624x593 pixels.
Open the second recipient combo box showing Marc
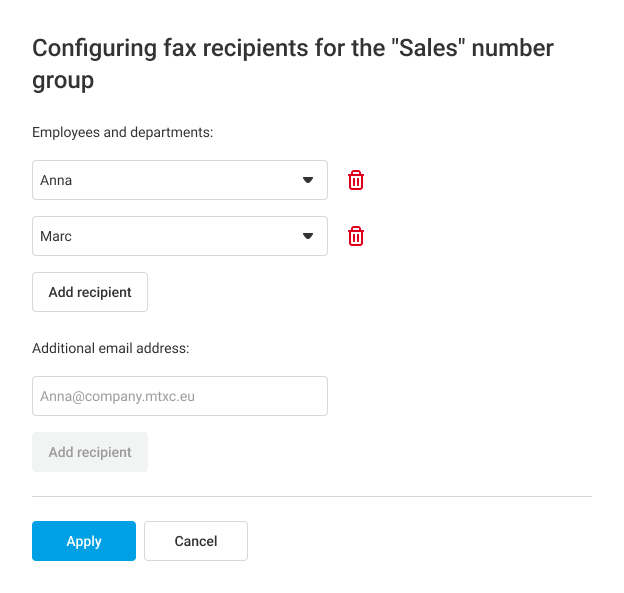pos(170,236)
